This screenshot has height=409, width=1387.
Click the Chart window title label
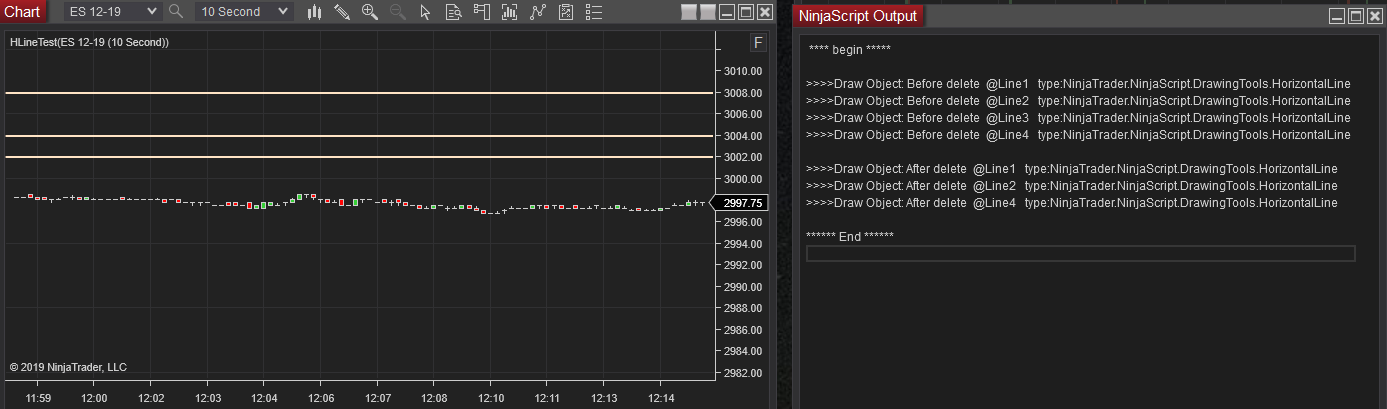[23, 12]
